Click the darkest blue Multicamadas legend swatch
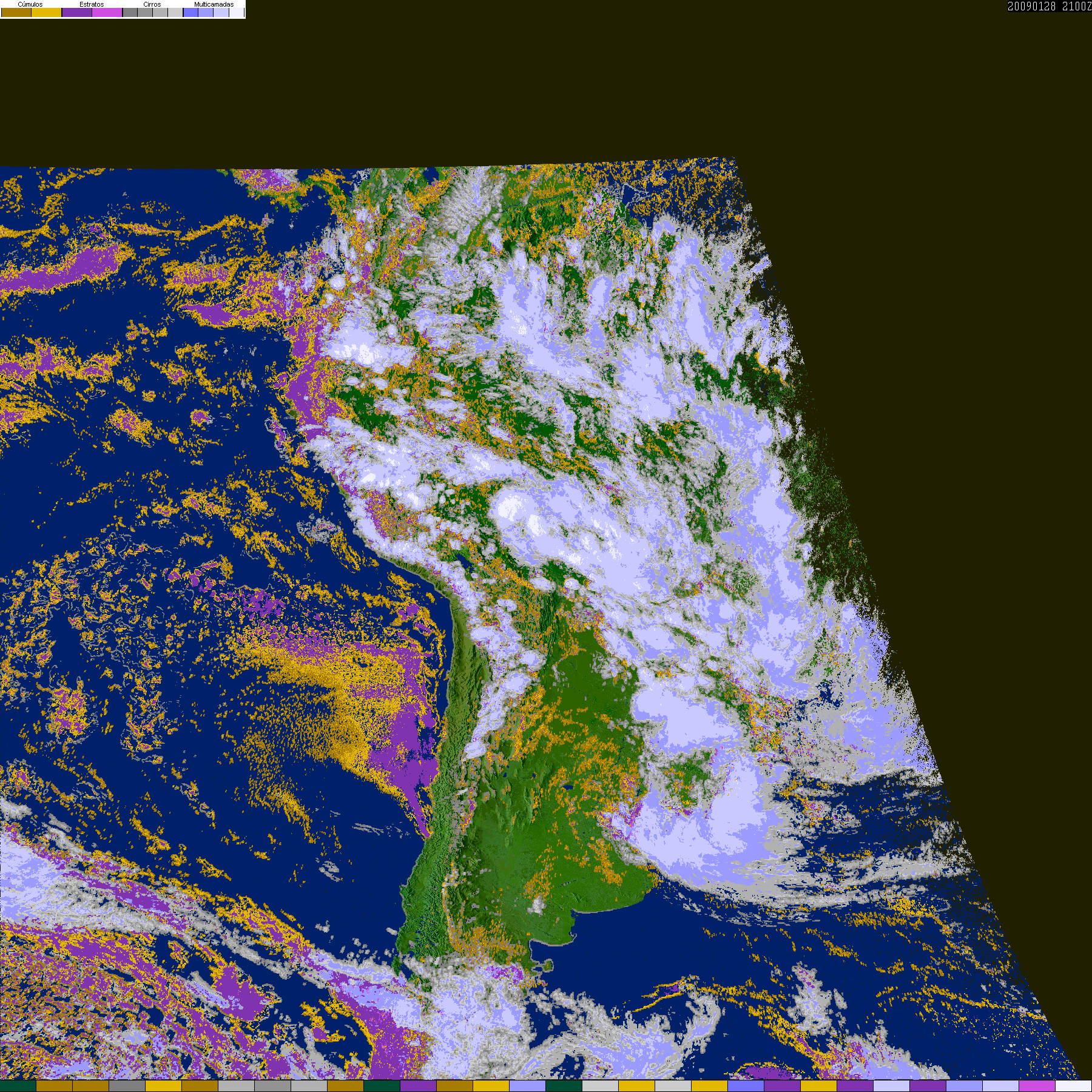Image resolution: width=1092 pixels, height=1092 pixels. (x=190, y=12)
